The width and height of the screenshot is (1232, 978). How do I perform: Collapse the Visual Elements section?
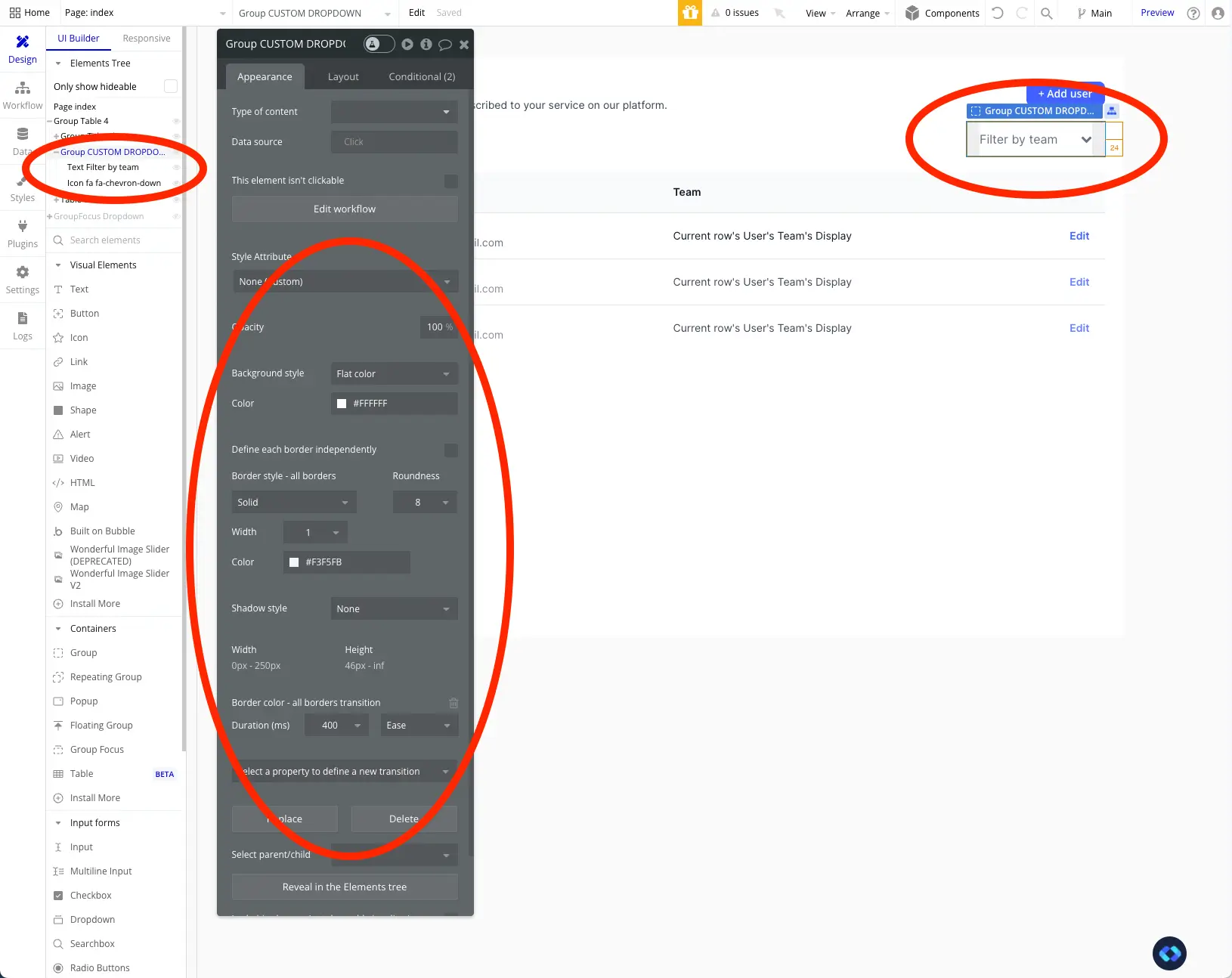coord(59,265)
